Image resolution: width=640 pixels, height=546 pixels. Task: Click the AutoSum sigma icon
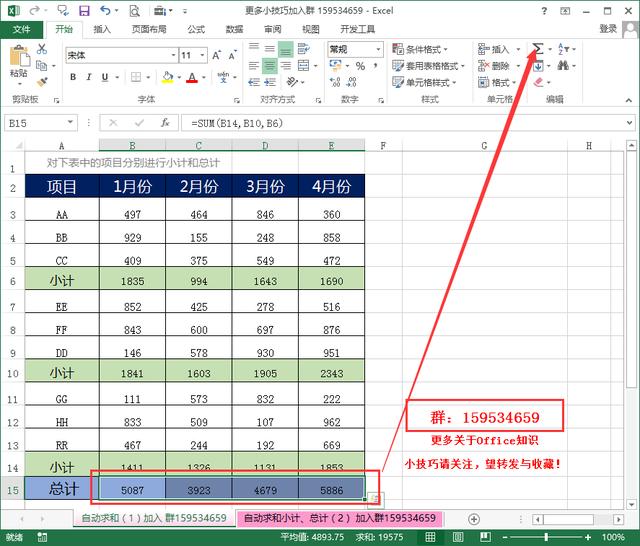[x=538, y=49]
